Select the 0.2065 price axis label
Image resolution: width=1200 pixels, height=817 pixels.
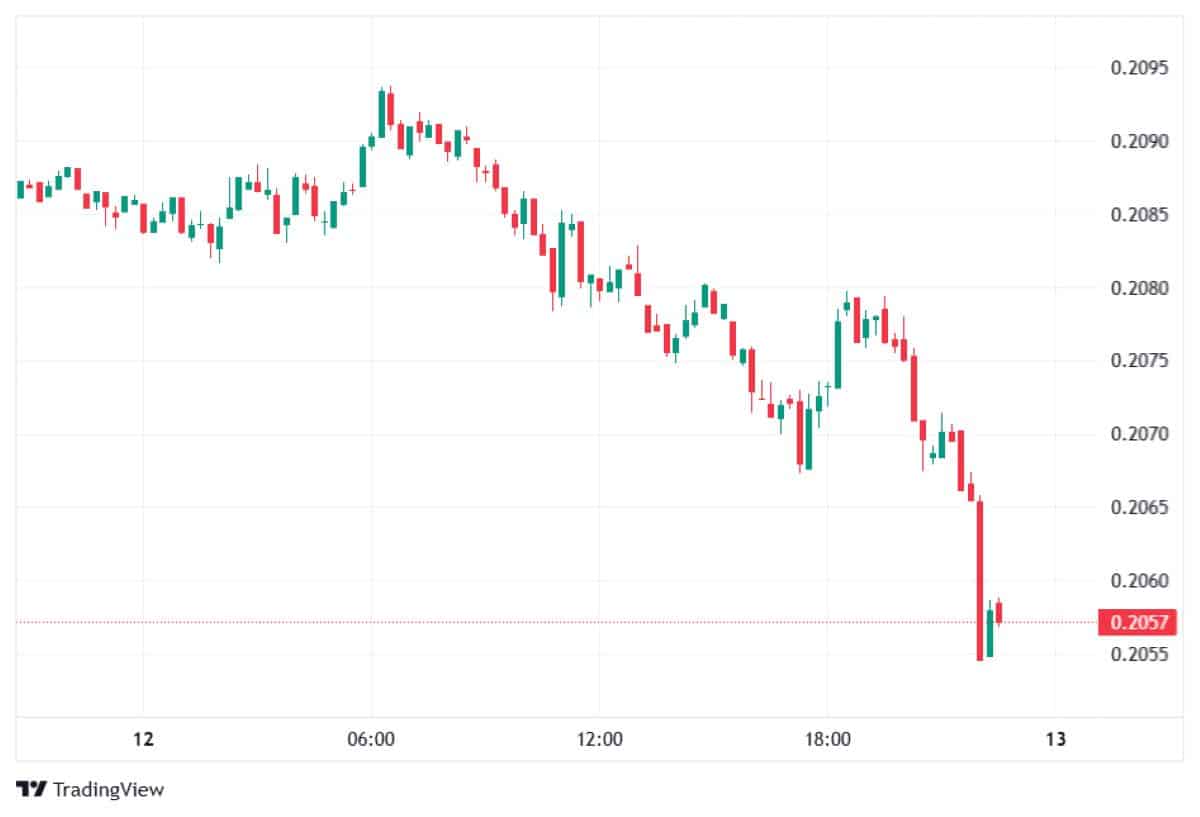(x=1139, y=507)
